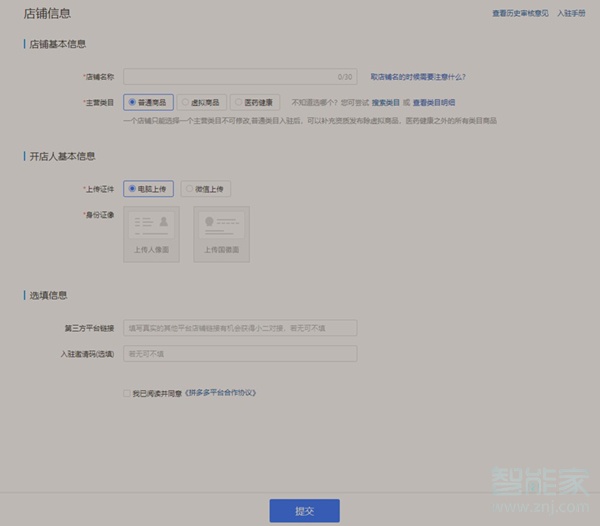The height and width of the screenshot is (526, 600).
Task: Open the 查看类目明细 link
Action: point(433,102)
